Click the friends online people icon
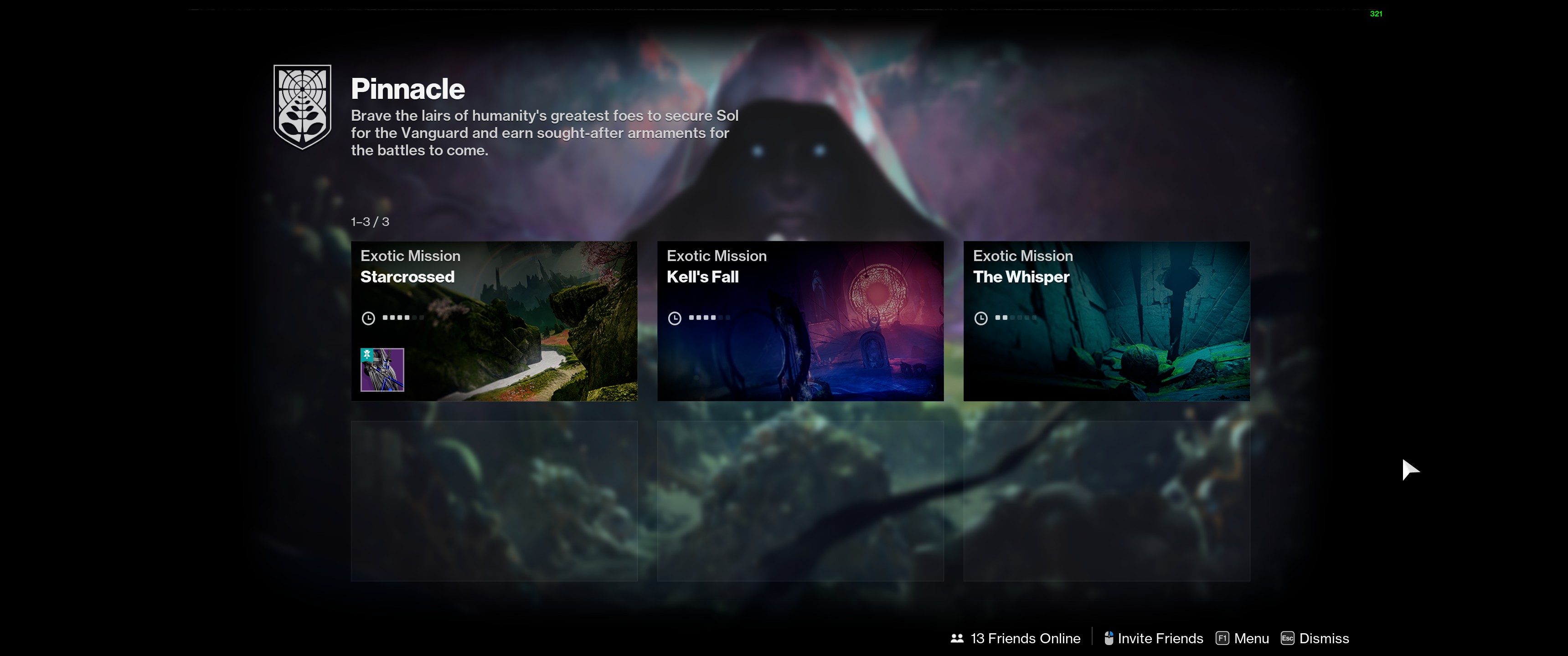This screenshot has height=656, width=1568. tap(957, 638)
